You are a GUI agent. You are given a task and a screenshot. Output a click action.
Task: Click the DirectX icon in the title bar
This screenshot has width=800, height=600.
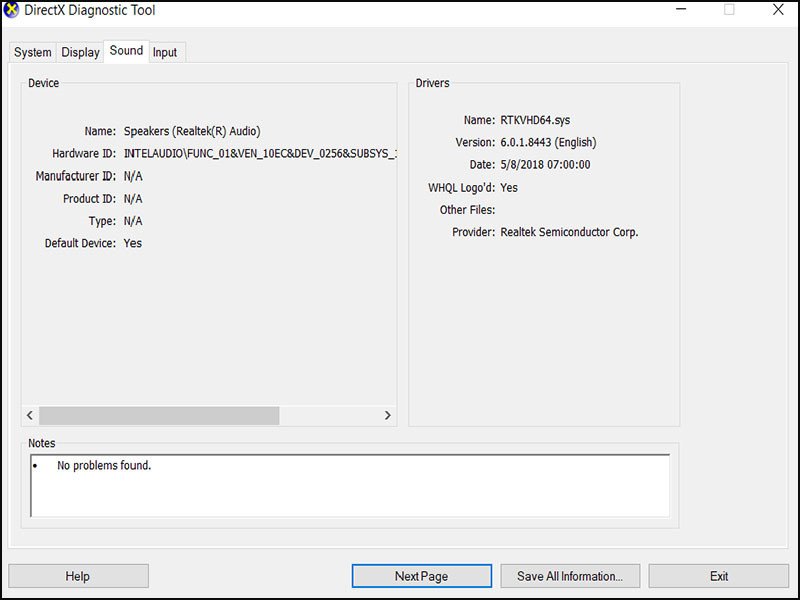(12, 11)
